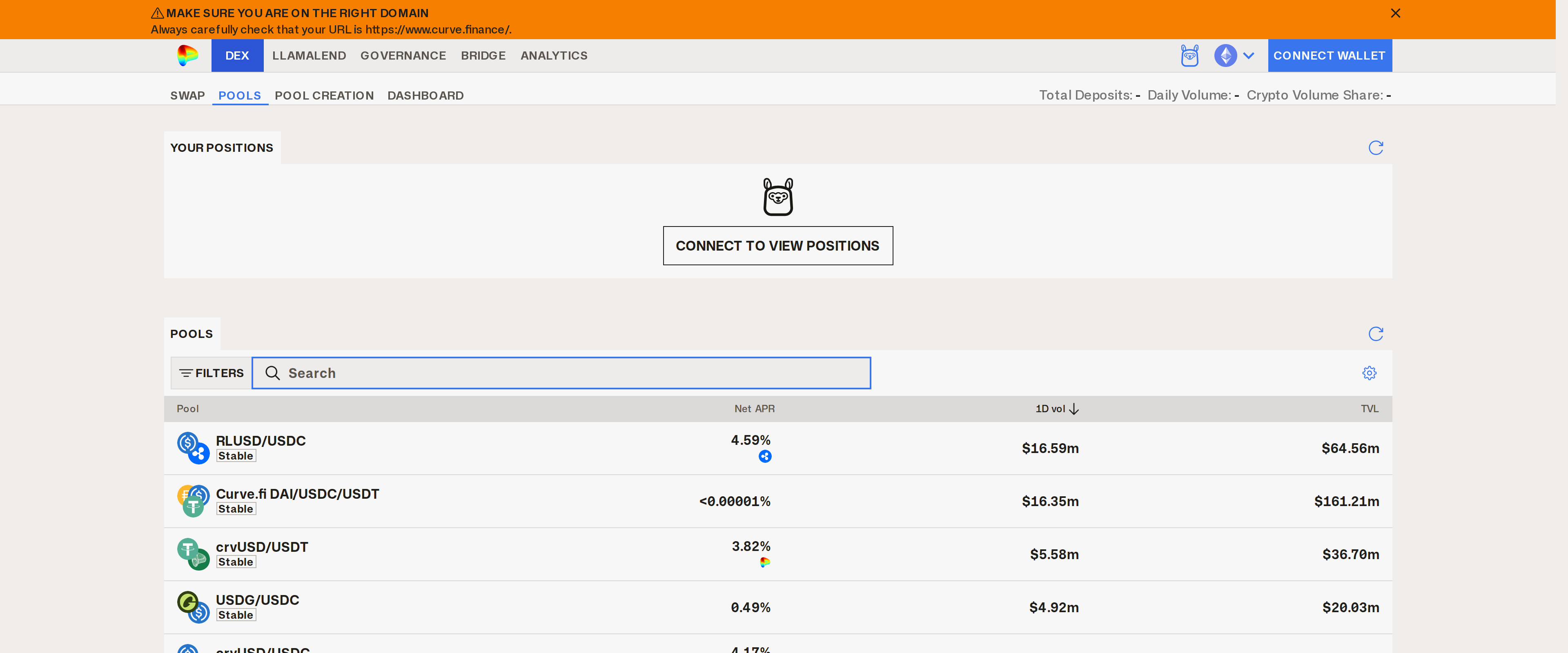
Task: Open pool table settings gear
Action: [1369, 373]
